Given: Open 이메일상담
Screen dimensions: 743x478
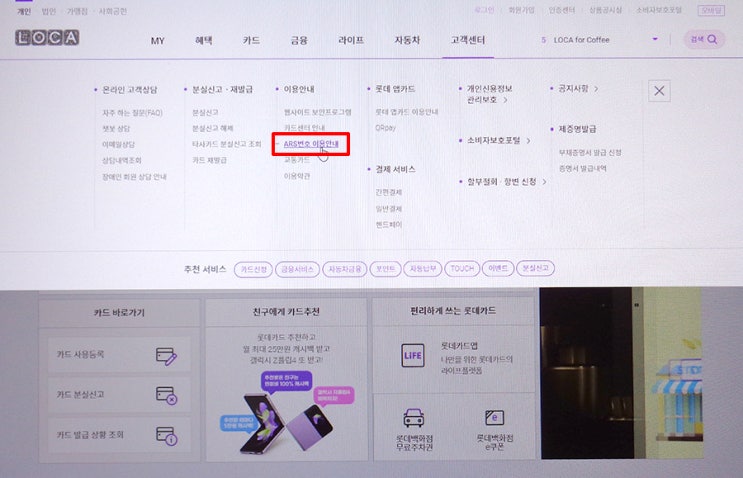Looking at the screenshot, I should pyautogui.click(x=118, y=144).
